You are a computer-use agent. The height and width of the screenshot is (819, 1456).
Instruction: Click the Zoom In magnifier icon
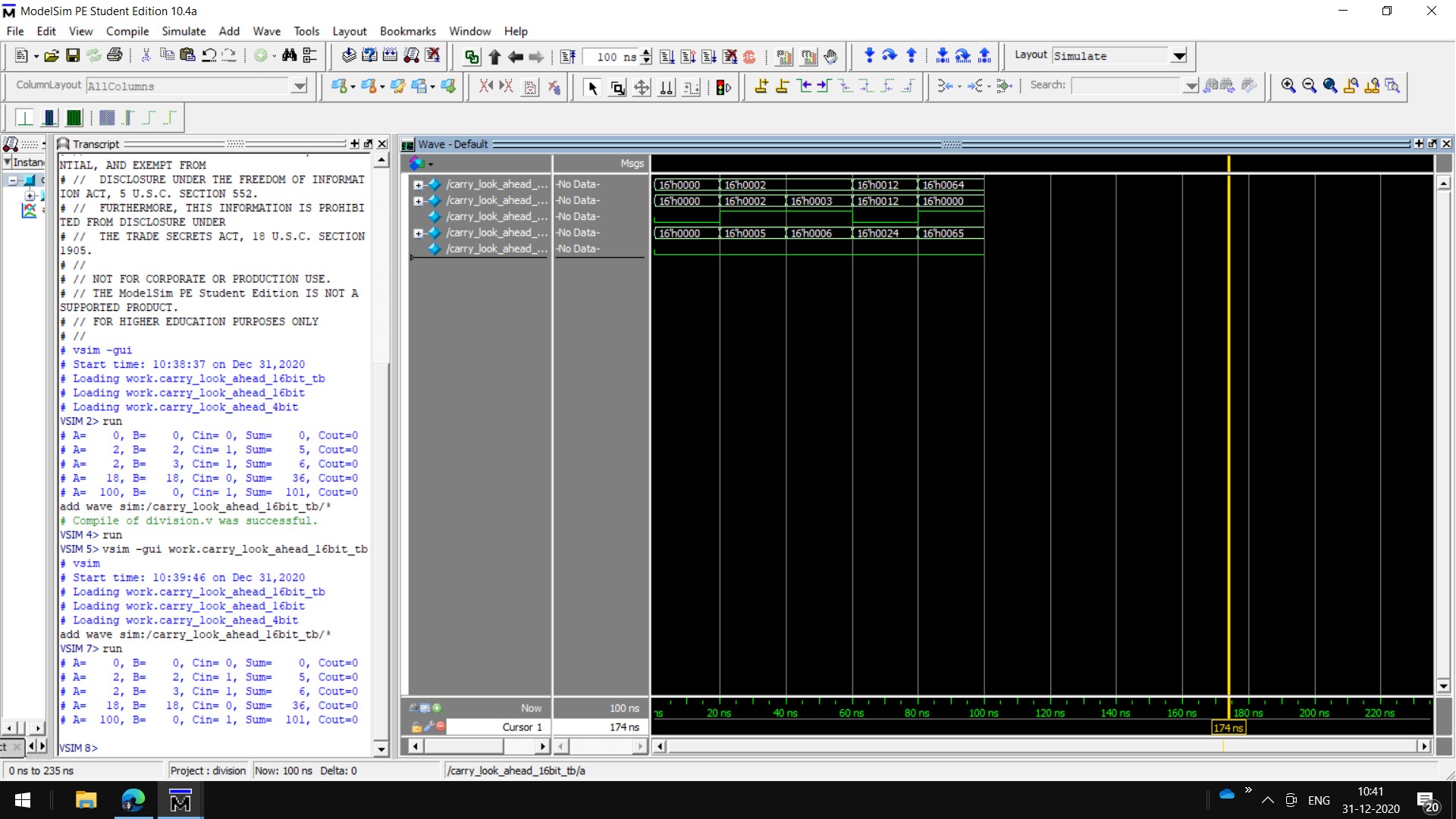[x=1288, y=86]
